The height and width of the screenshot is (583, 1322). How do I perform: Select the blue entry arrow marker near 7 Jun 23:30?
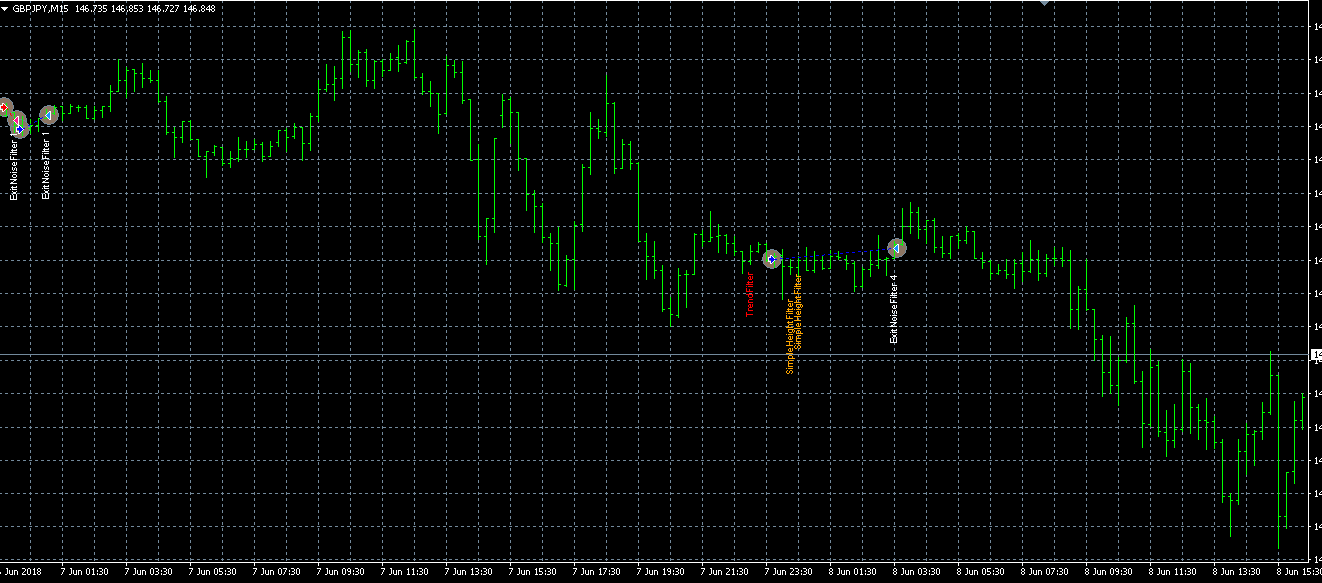[771, 259]
